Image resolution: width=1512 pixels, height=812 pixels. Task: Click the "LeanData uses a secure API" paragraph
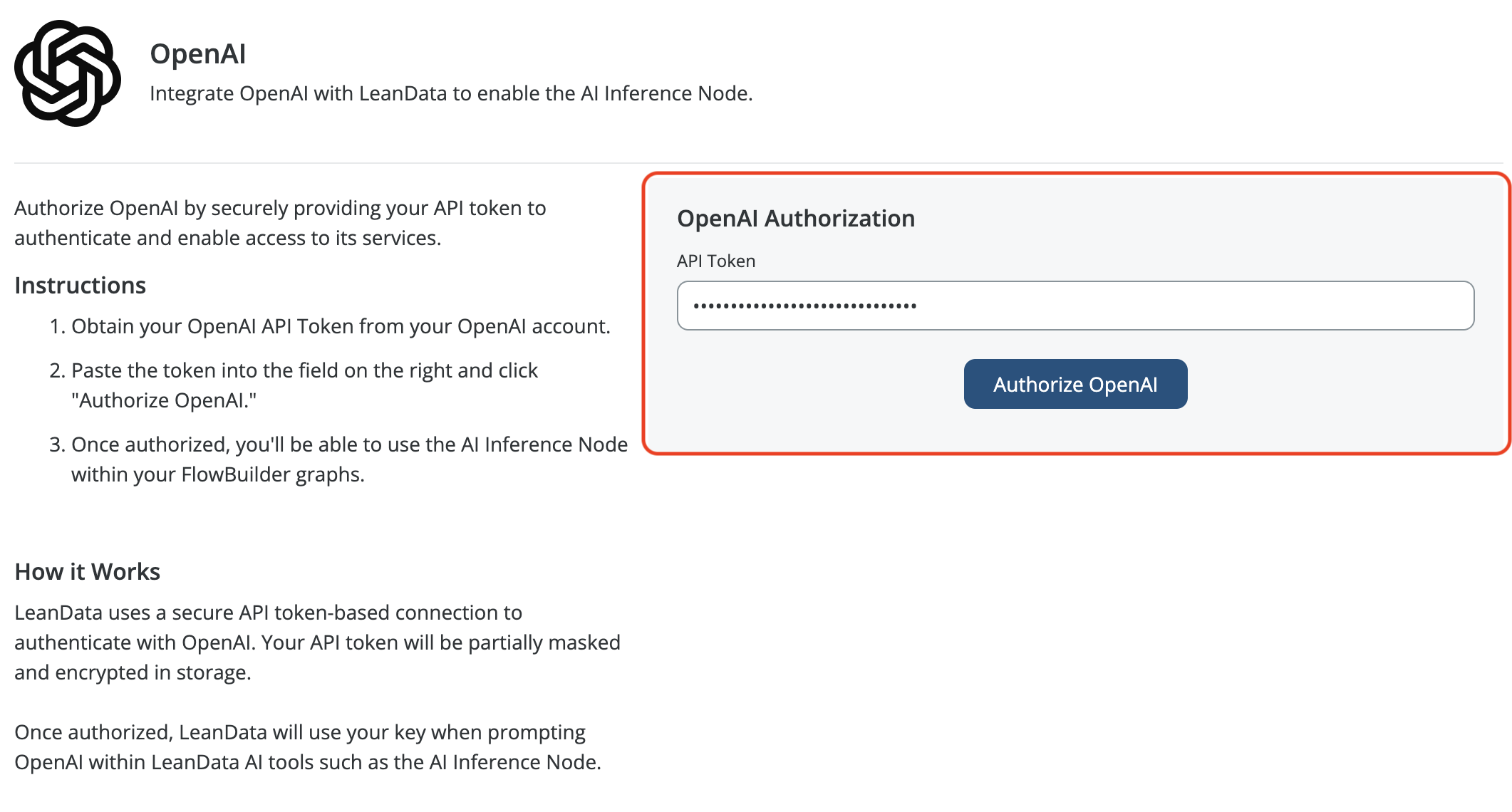pyautogui.click(x=268, y=613)
